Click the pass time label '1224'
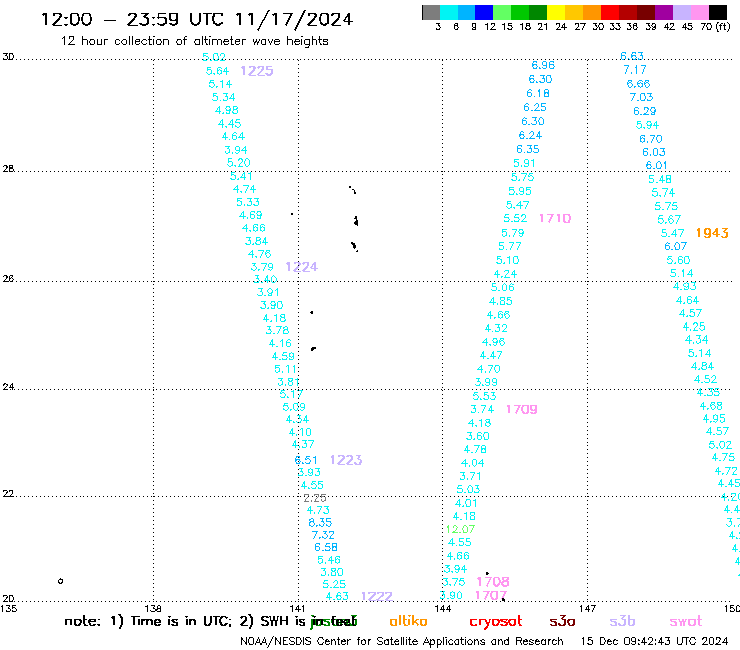The height and width of the screenshot is (650, 740). click(x=302, y=267)
